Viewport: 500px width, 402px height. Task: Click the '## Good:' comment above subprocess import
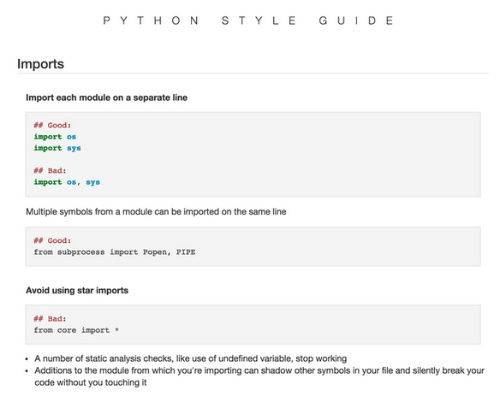52,241
